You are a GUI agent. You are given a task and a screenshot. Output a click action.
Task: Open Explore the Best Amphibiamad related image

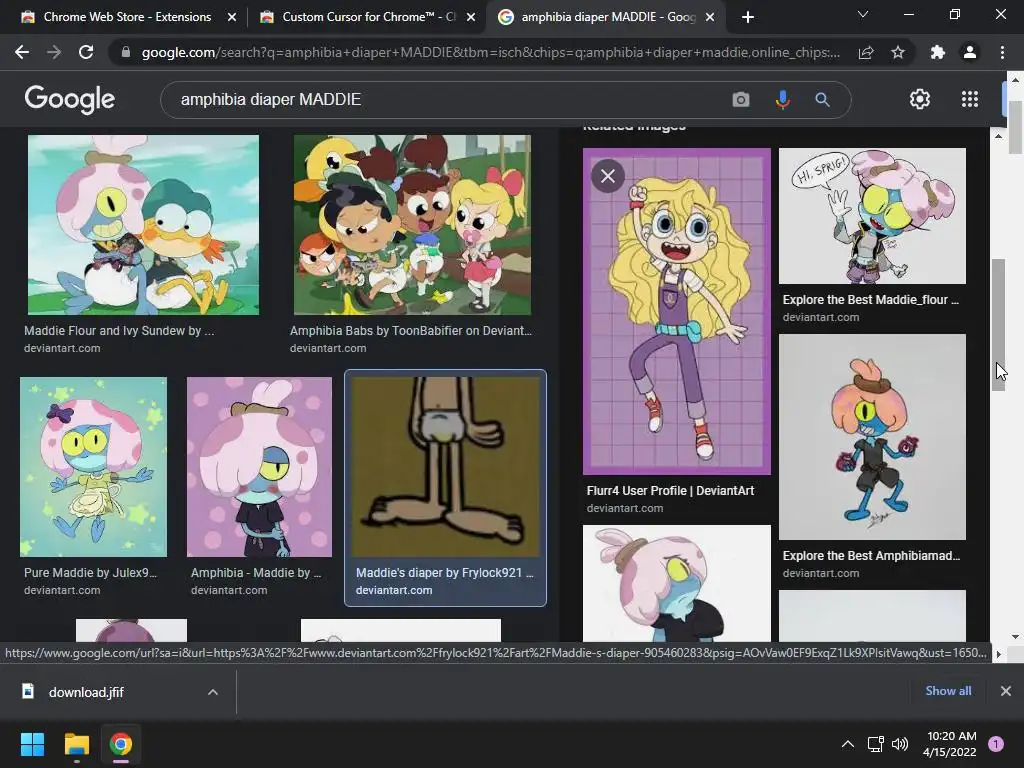(872, 437)
